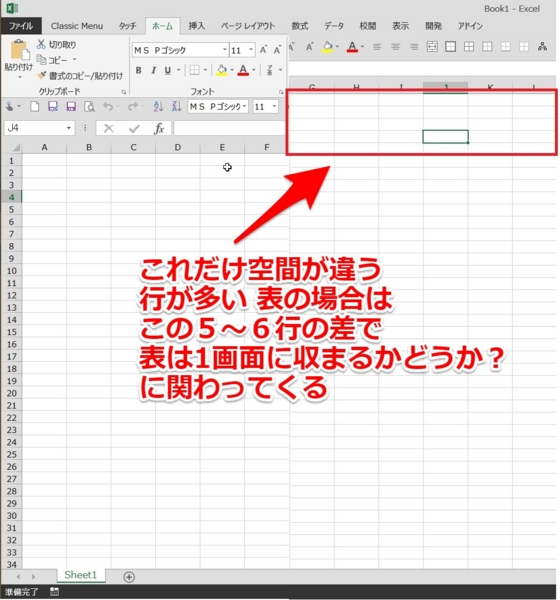
Task: Open the Name Box J4 dropdown
Action: click(69, 128)
